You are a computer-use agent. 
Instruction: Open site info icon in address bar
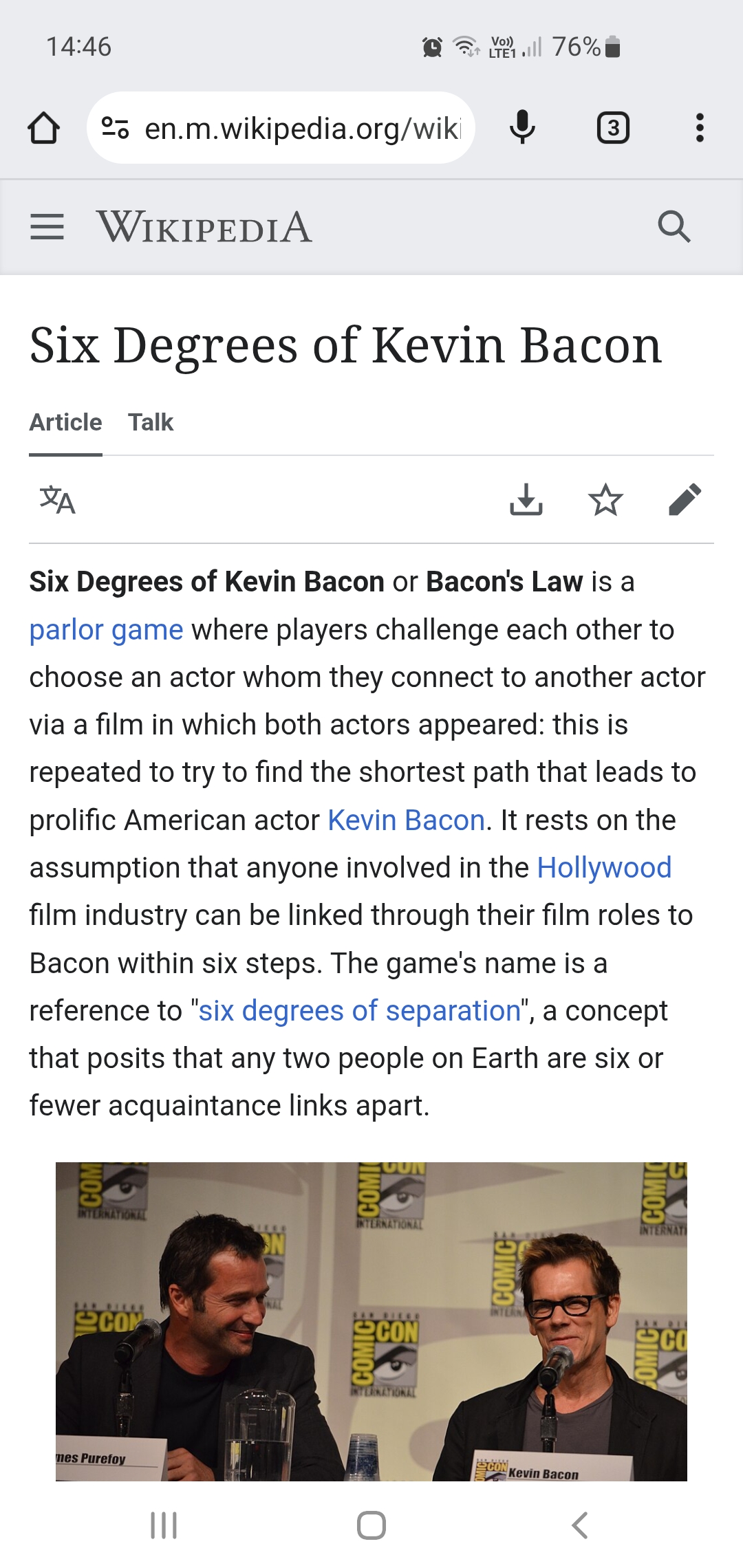[x=115, y=128]
